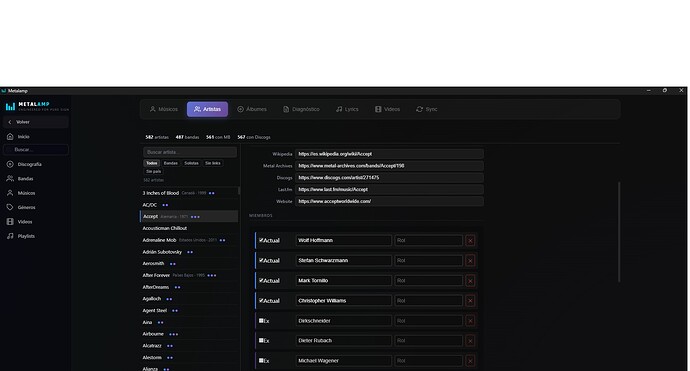
Task: Select artist Adrenaline Mob
Action: point(189,240)
